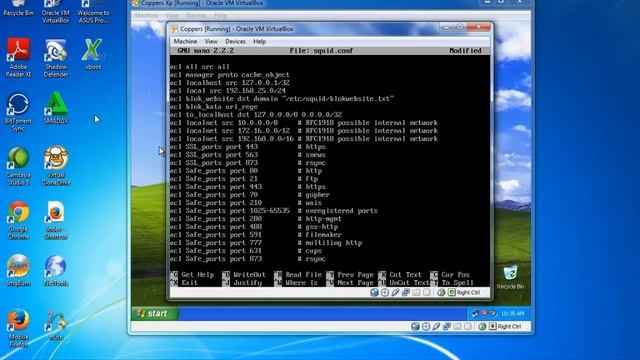Open the Machine menu in Coppers window
This screenshot has width=640, height=360.
coord(185,42)
